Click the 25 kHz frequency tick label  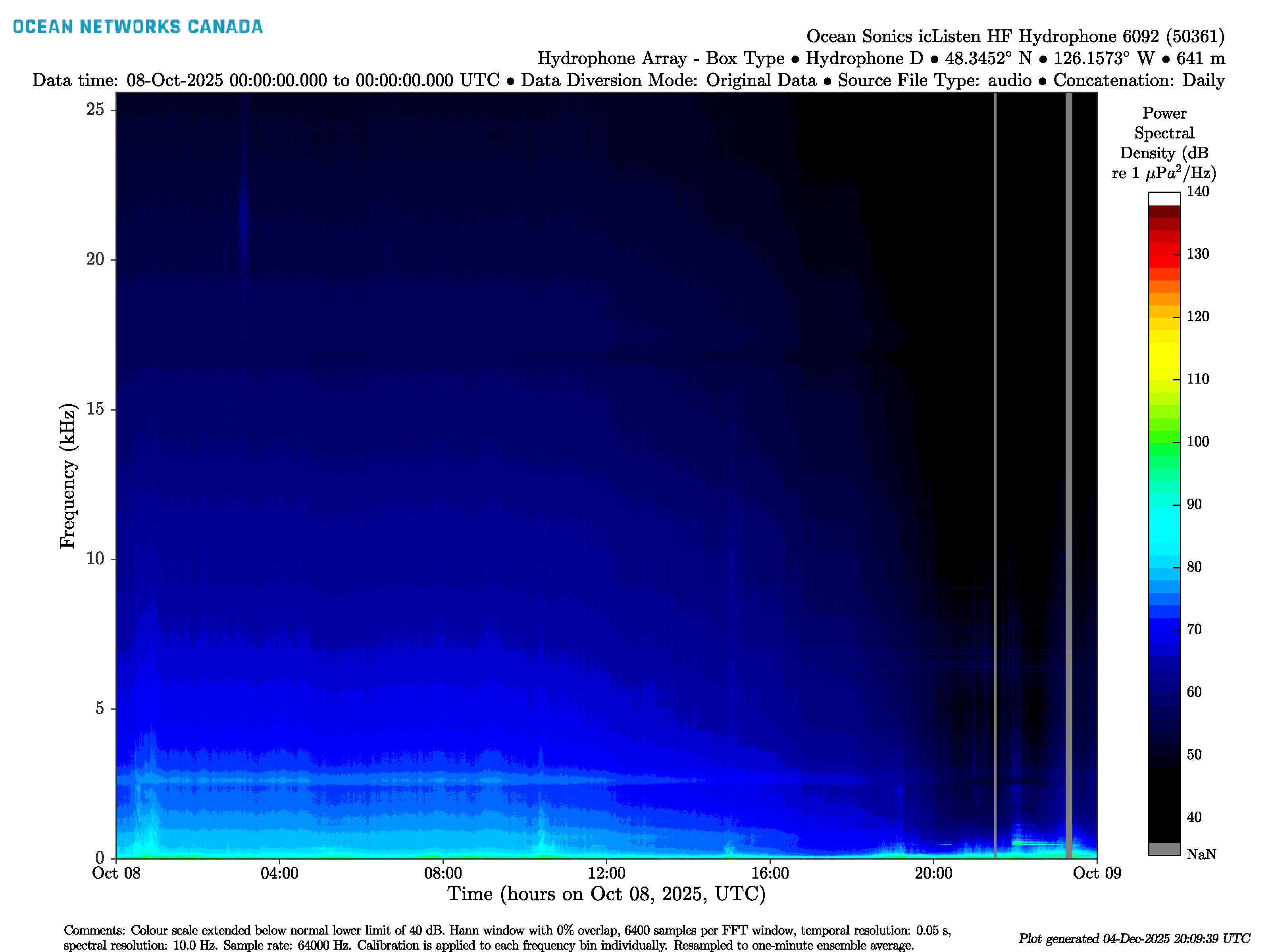[95, 109]
